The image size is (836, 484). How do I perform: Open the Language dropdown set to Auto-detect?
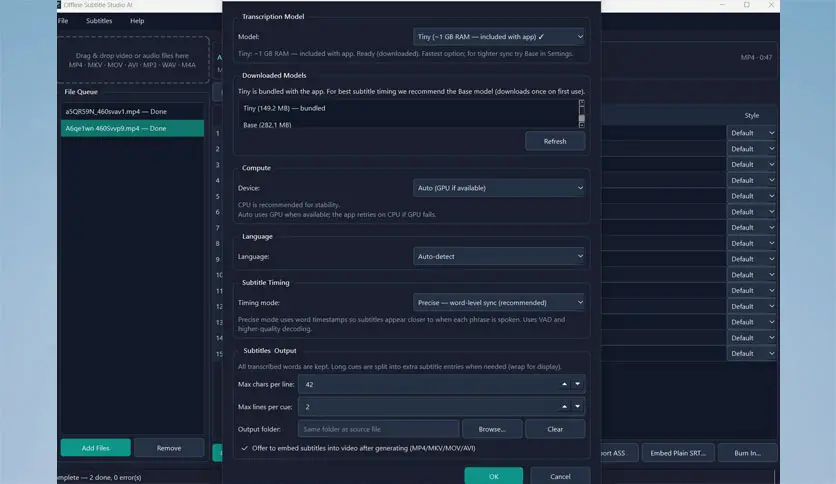pyautogui.click(x=499, y=256)
